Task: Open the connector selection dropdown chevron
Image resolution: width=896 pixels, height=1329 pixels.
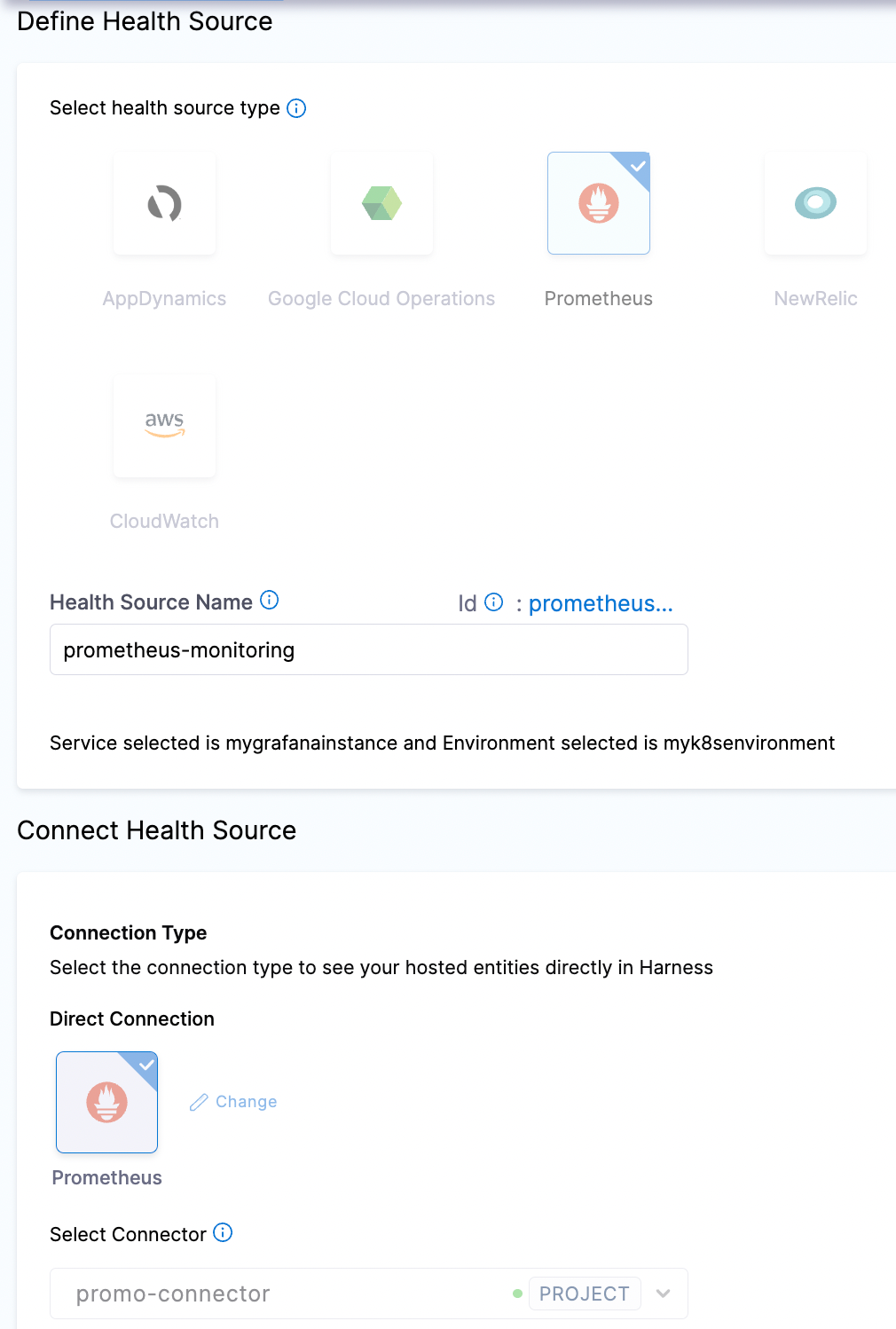Action: (x=663, y=1294)
